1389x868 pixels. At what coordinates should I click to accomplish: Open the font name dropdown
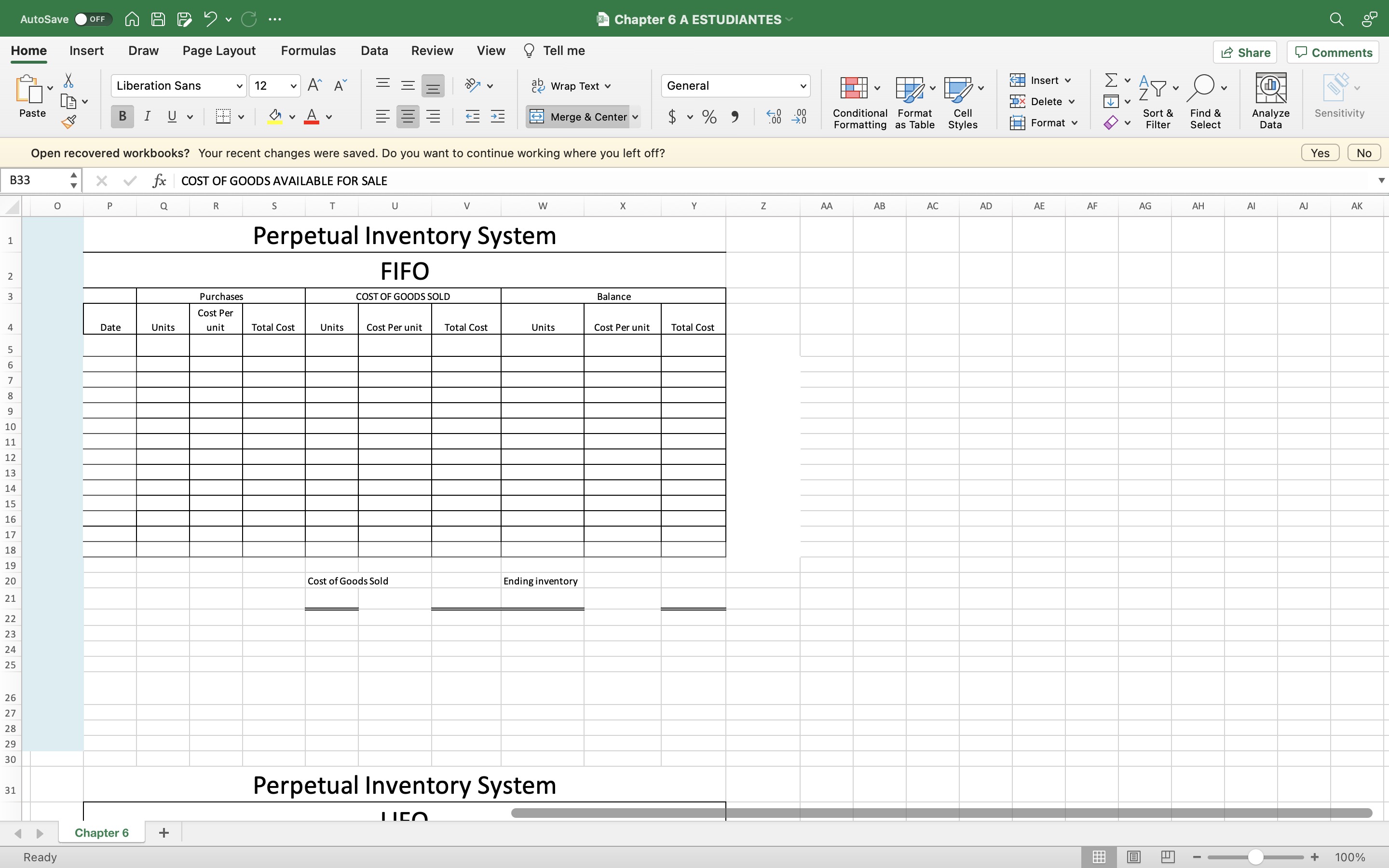[x=239, y=86]
